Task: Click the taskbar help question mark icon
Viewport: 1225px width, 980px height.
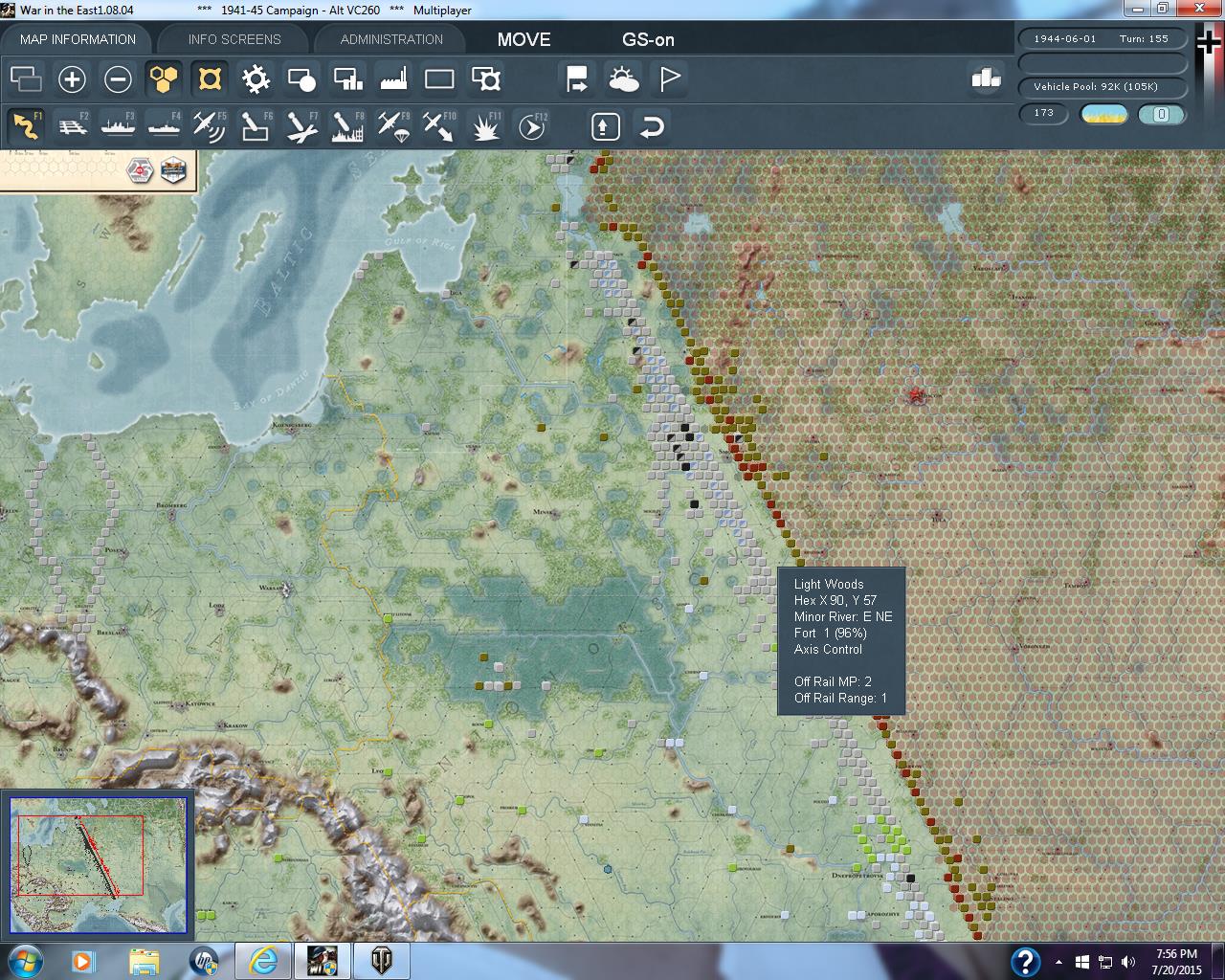Action: point(1025,961)
